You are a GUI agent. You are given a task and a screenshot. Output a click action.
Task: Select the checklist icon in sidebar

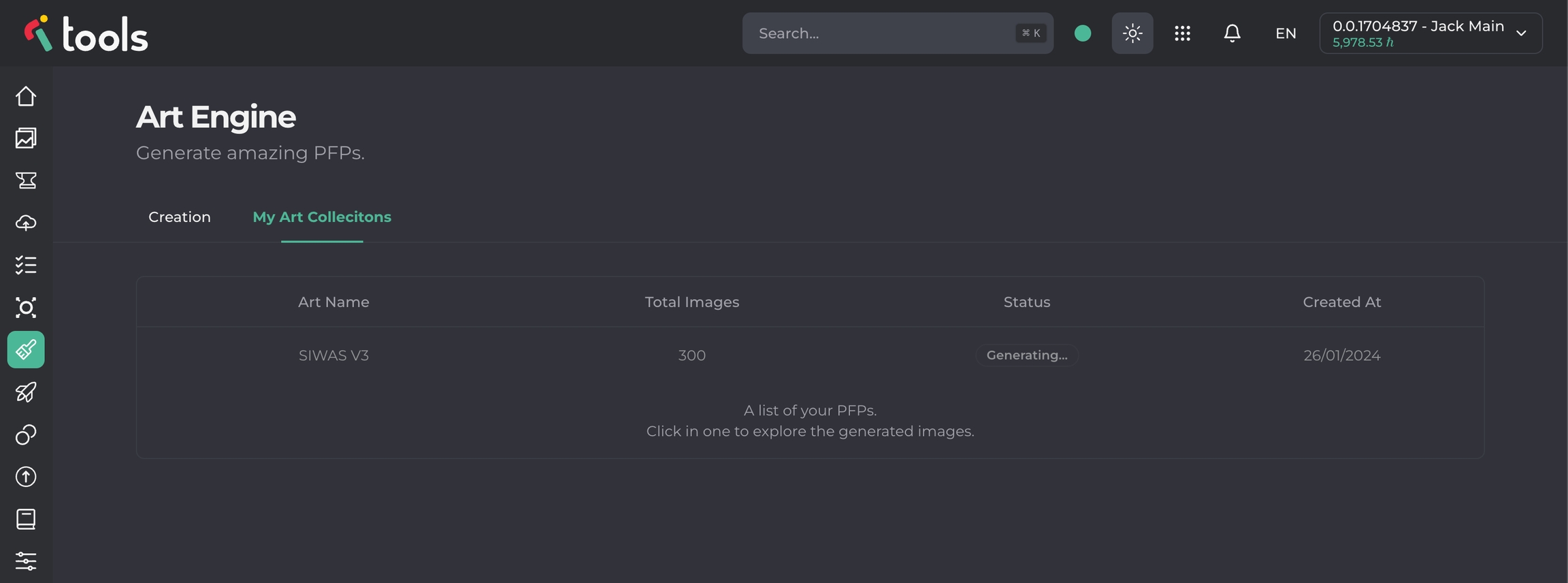point(26,265)
